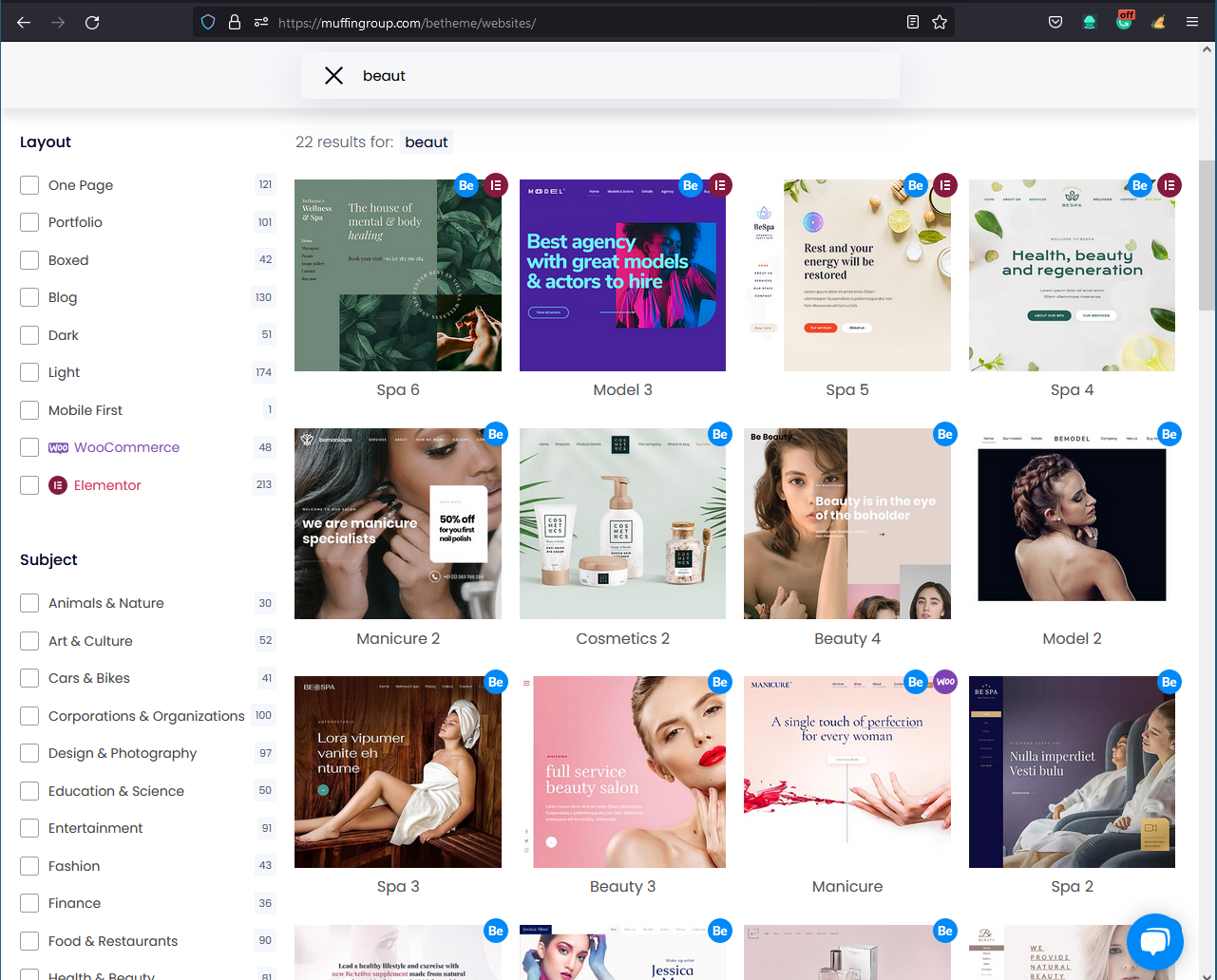Click the Beauty 3 title link
Viewport: 1217px width, 980px height.
coord(622,887)
